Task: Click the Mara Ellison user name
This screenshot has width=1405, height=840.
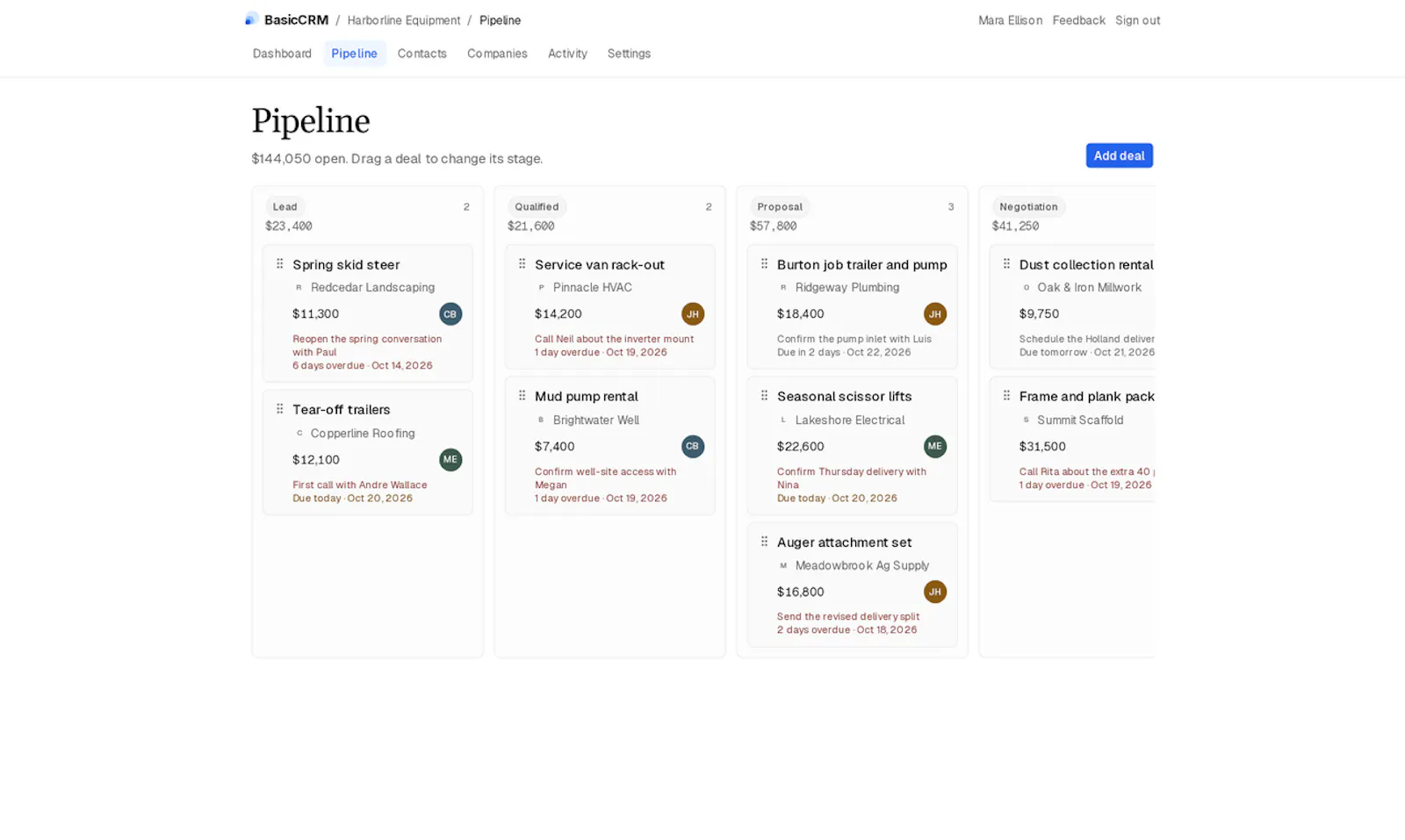Action: pos(1011,20)
